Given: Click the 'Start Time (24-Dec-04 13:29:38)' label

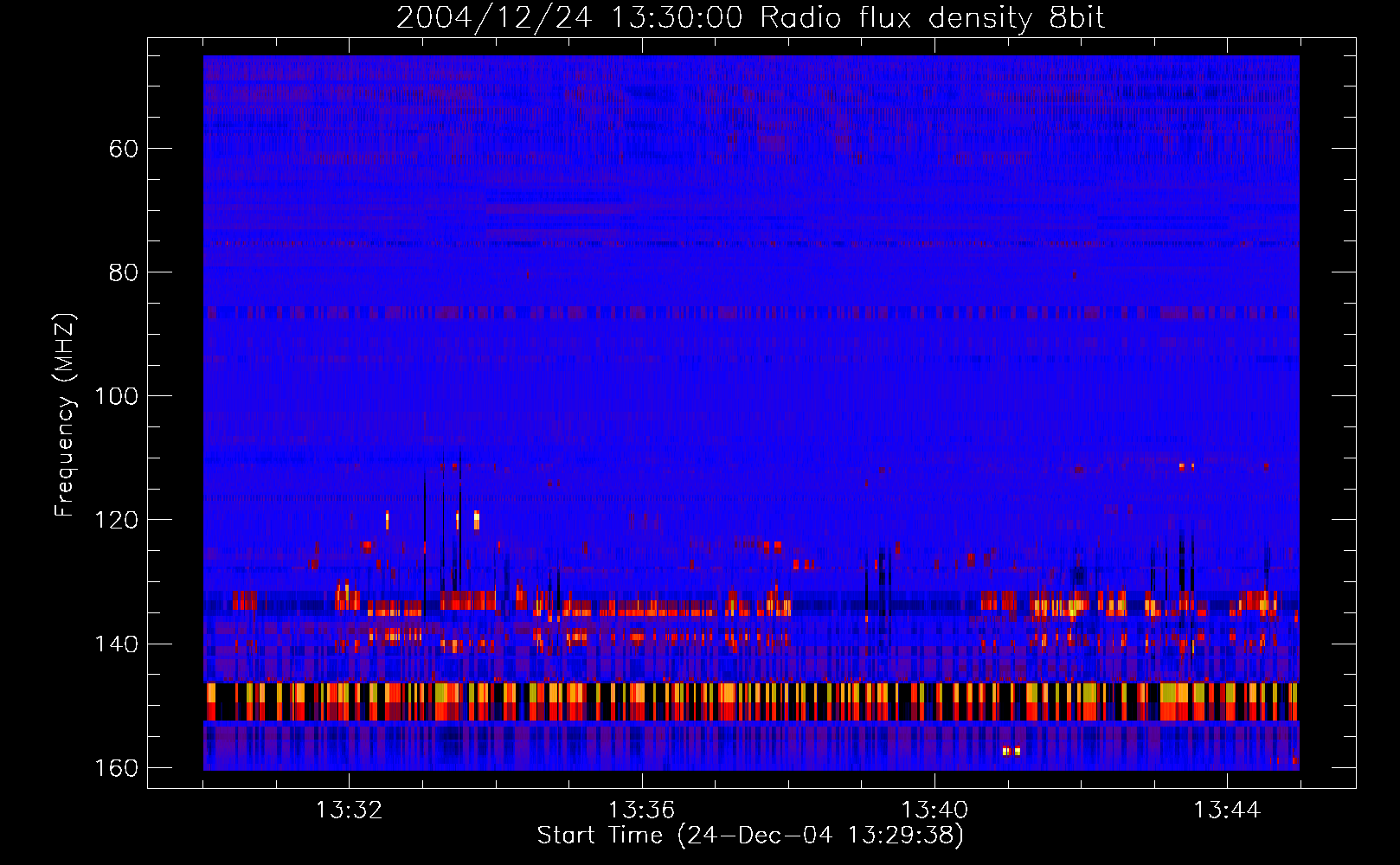Looking at the screenshot, I should [x=750, y=836].
